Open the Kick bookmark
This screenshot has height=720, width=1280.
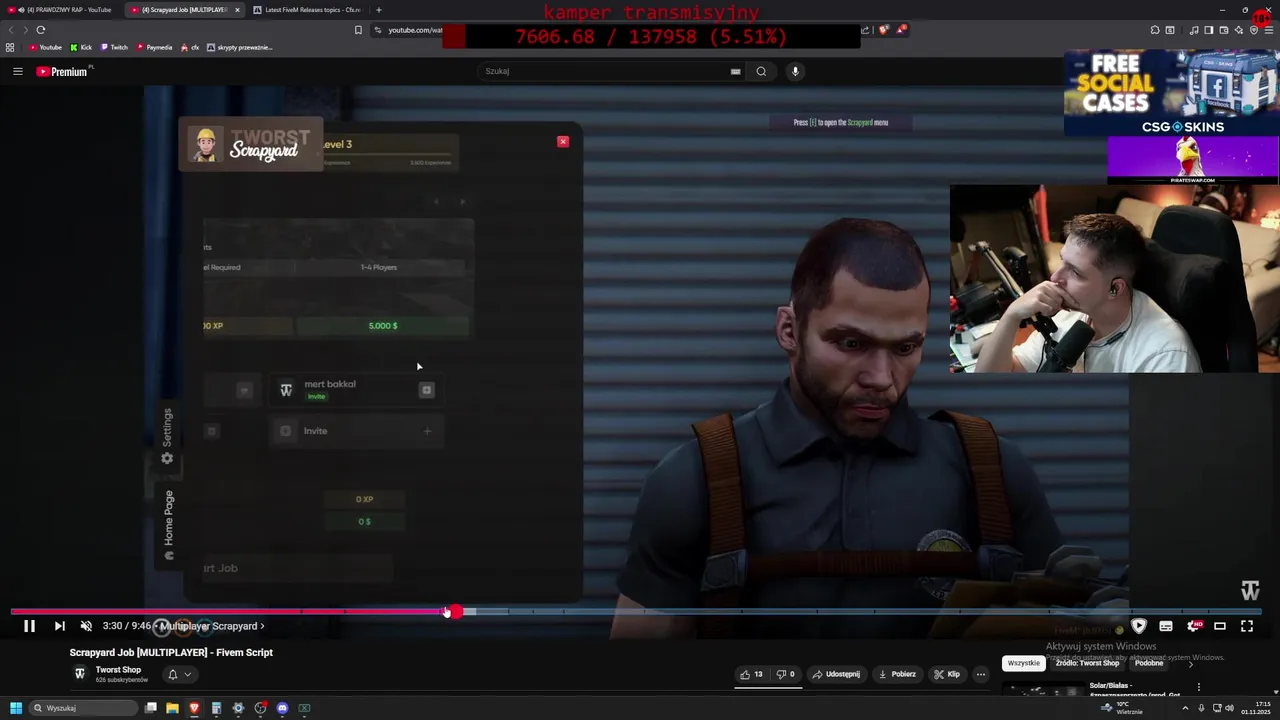pos(81,47)
